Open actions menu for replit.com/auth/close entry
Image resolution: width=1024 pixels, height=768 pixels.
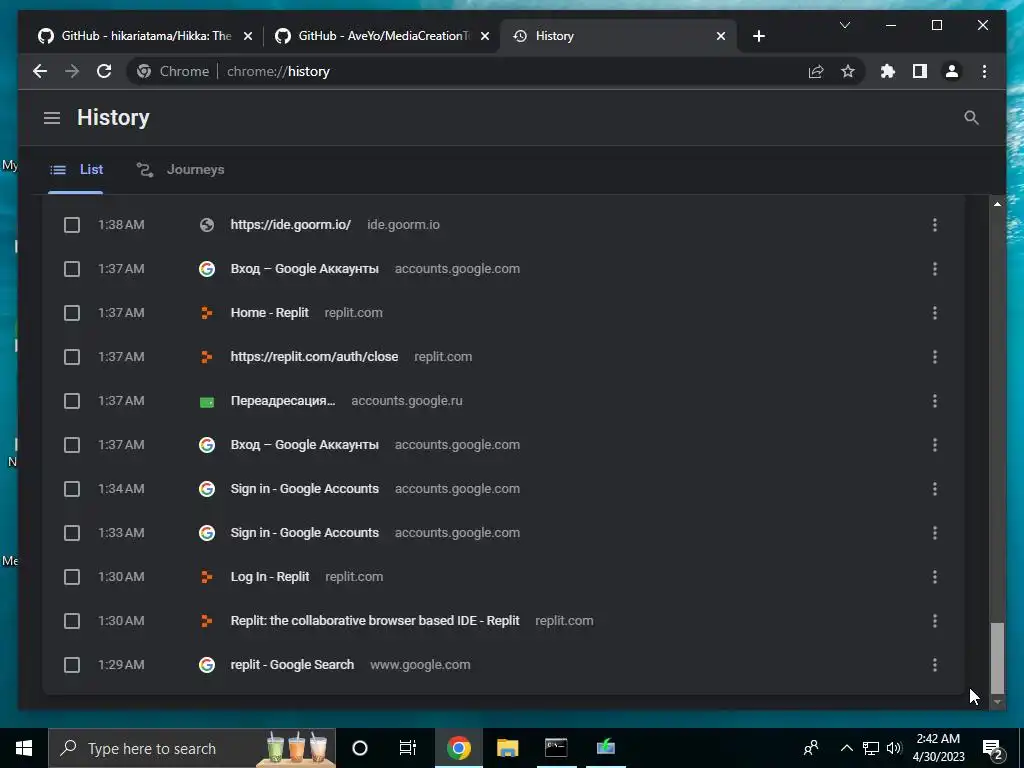coord(935,357)
